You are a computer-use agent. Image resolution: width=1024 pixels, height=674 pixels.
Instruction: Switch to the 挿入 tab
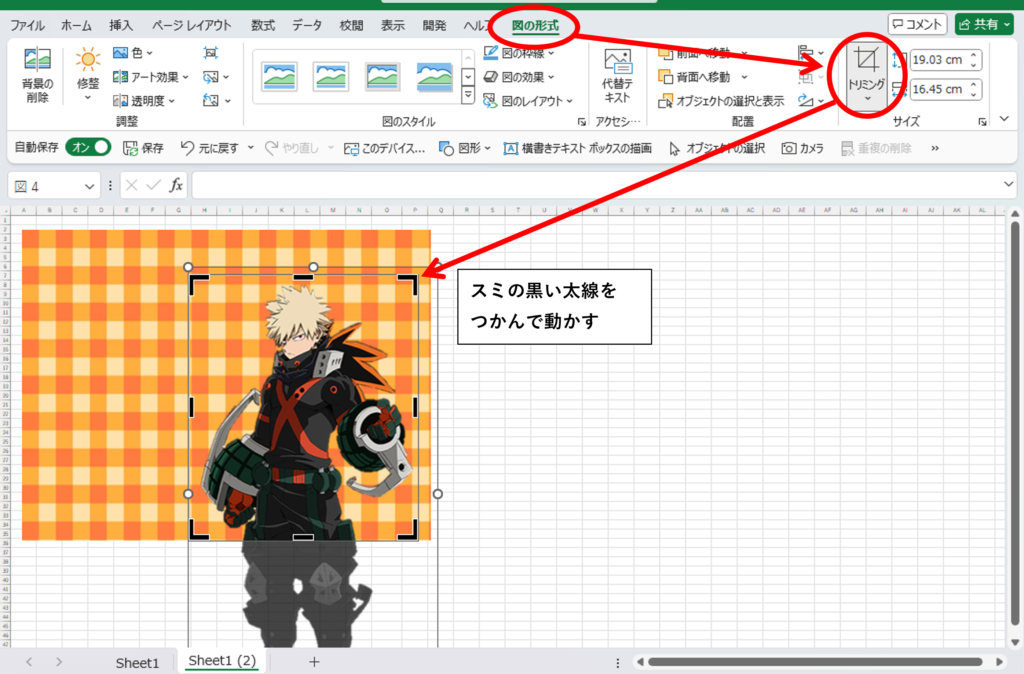tap(121, 25)
